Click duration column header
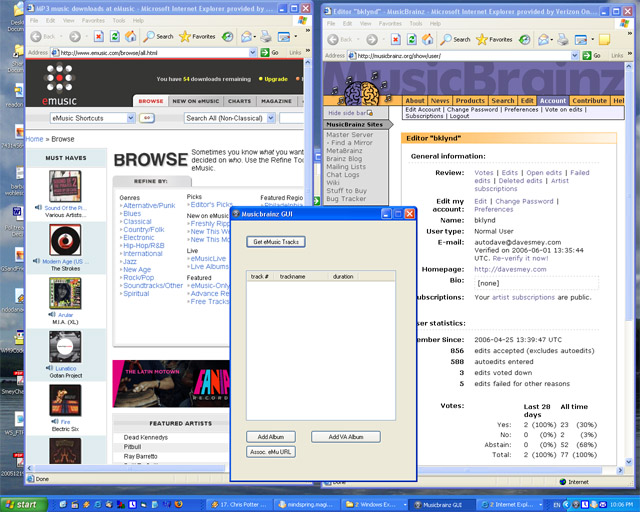 coord(344,276)
